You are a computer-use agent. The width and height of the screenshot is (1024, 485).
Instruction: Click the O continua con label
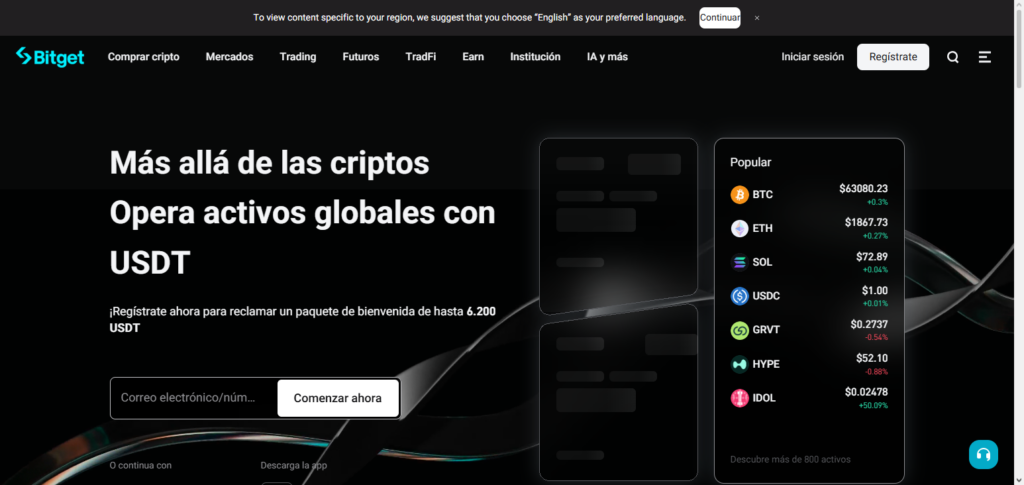tap(140, 465)
